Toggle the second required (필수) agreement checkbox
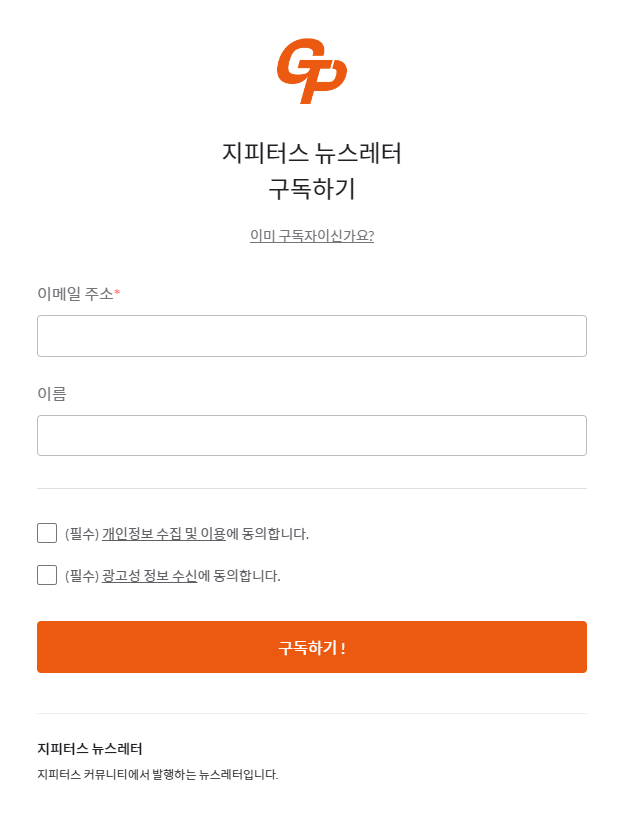The image size is (631, 818). [47, 574]
